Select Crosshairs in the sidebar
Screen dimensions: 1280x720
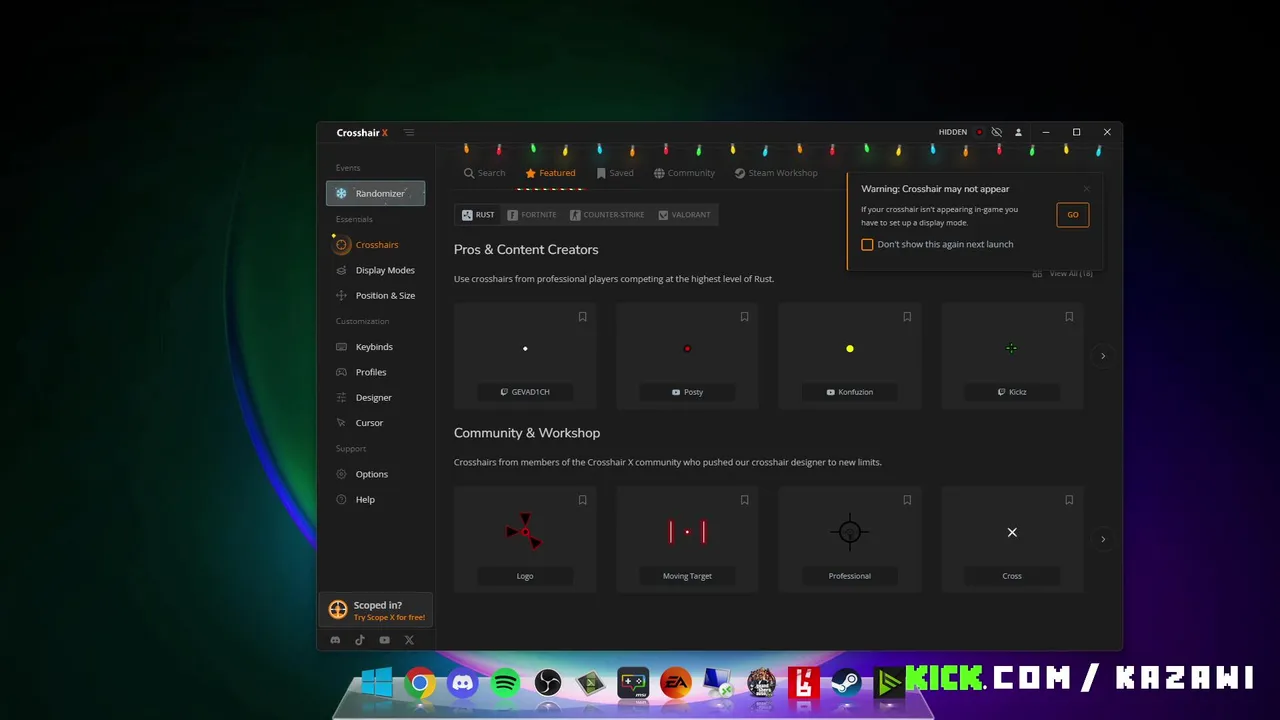[x=375, y=244]
